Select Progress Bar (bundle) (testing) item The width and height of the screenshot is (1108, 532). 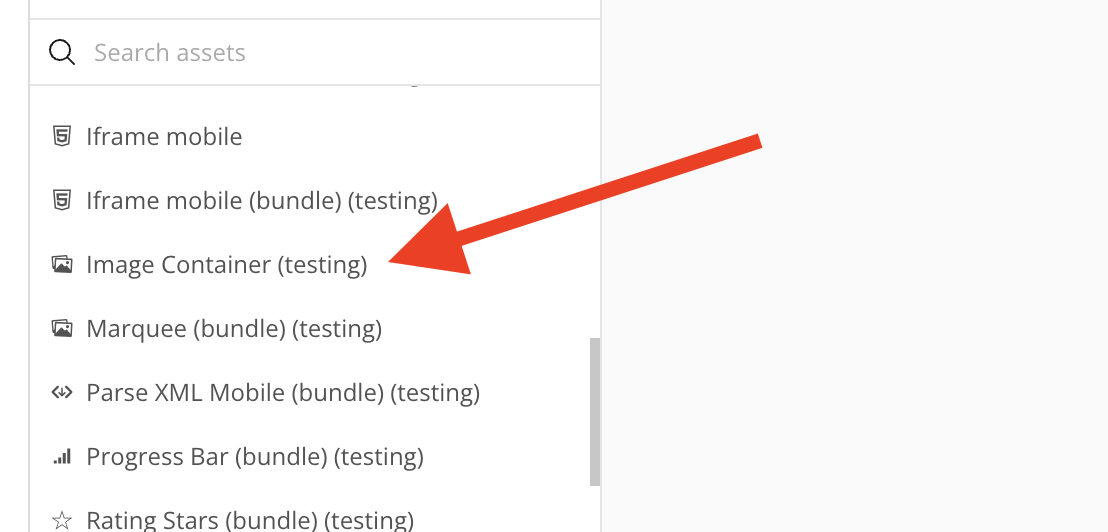(255, 457)
